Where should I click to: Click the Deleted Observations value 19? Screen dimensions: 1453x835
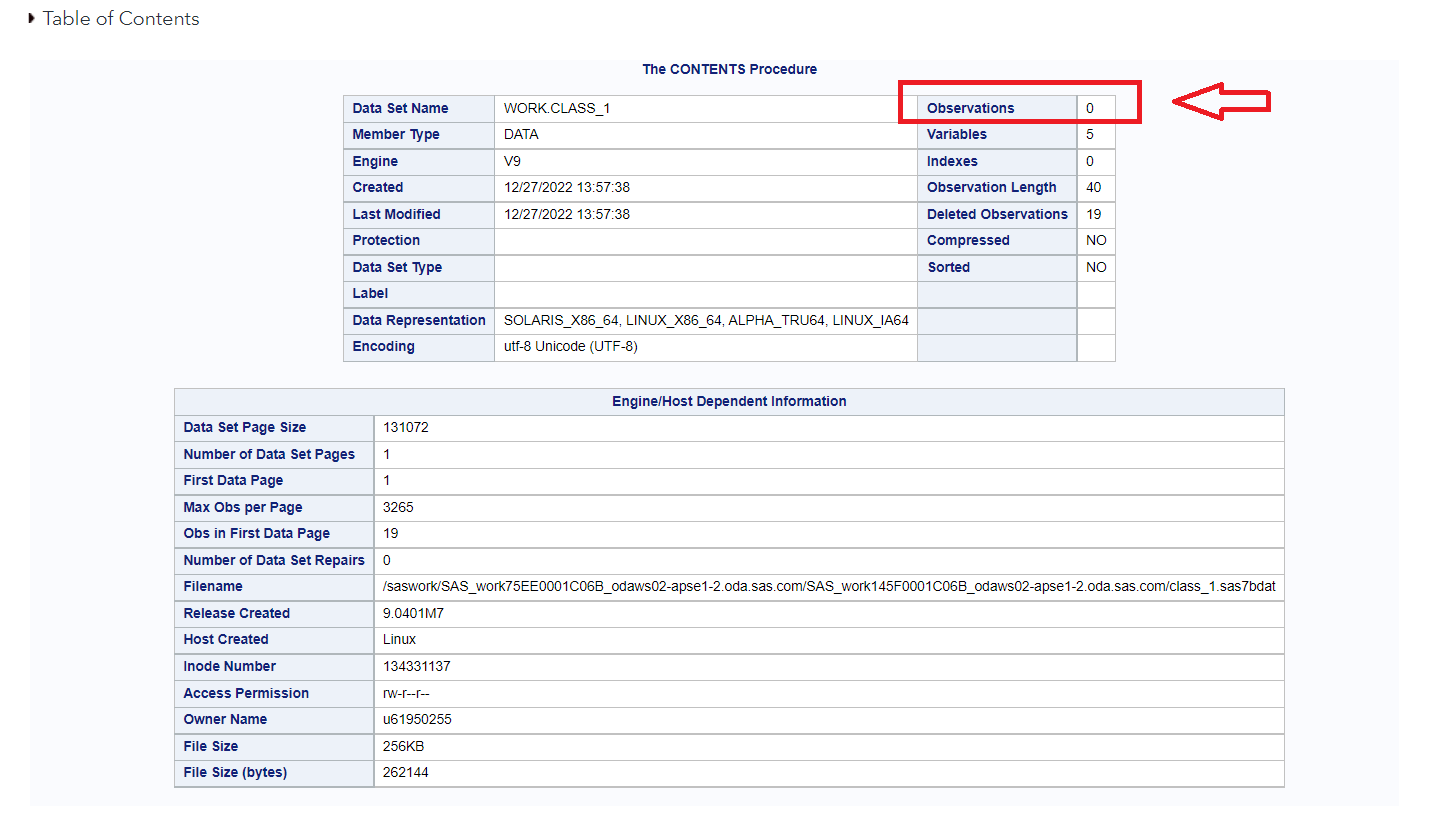(x=1095, y=214)
